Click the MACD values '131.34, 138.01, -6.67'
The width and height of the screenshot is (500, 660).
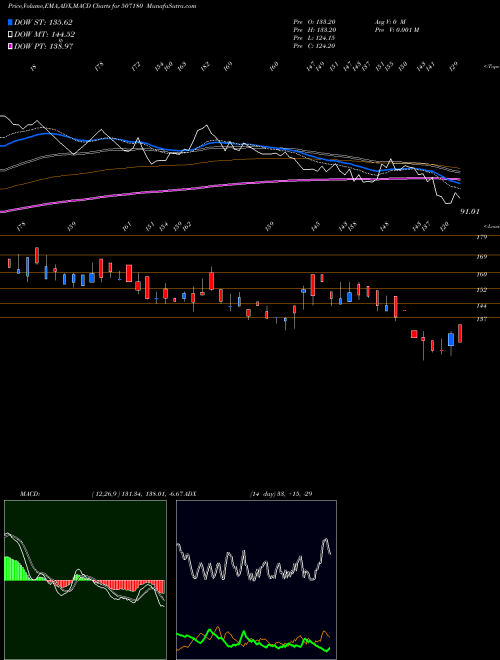pyautogui.click(x=153, y=493)
